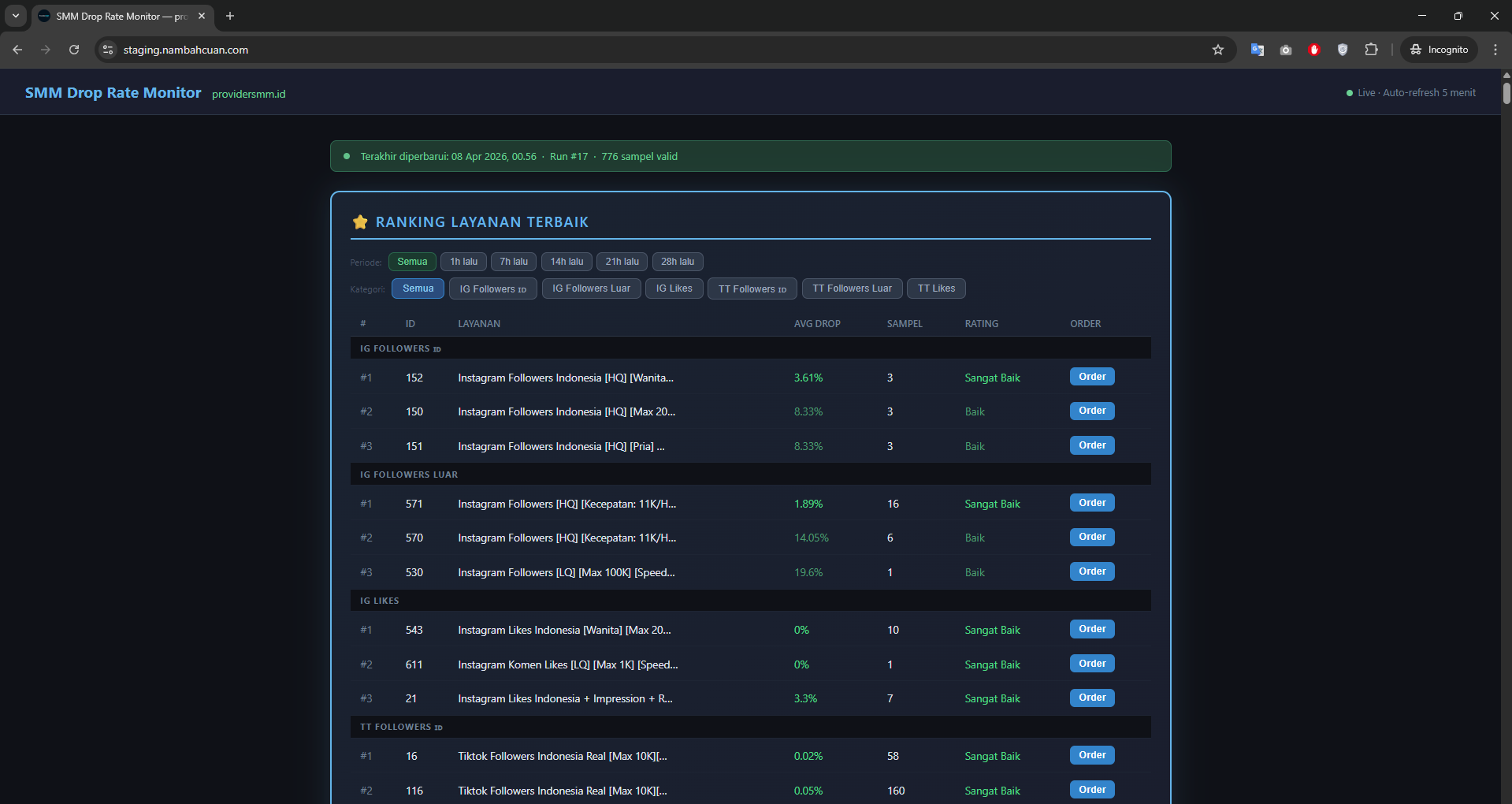Click the browser reload button
This screenshot has height=804, width=1512.
point(74,50)
